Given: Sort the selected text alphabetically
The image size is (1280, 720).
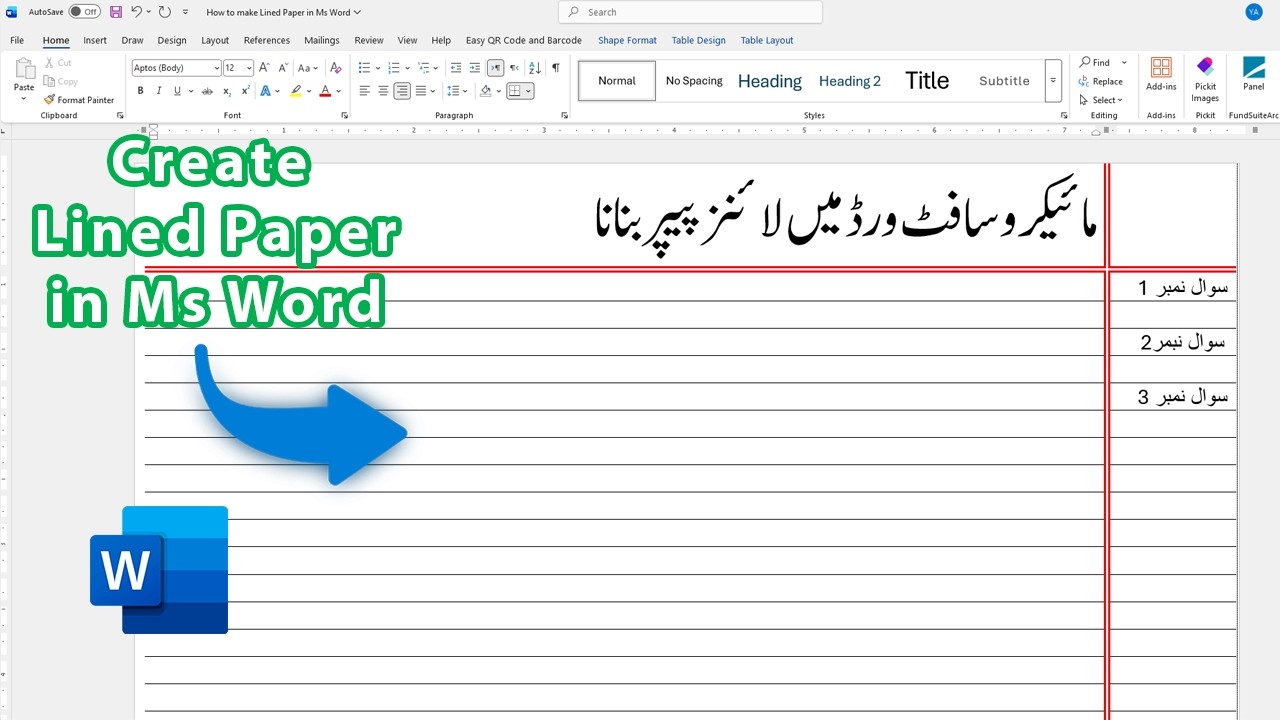Looking at the screenshot, I should coord(534,68).
